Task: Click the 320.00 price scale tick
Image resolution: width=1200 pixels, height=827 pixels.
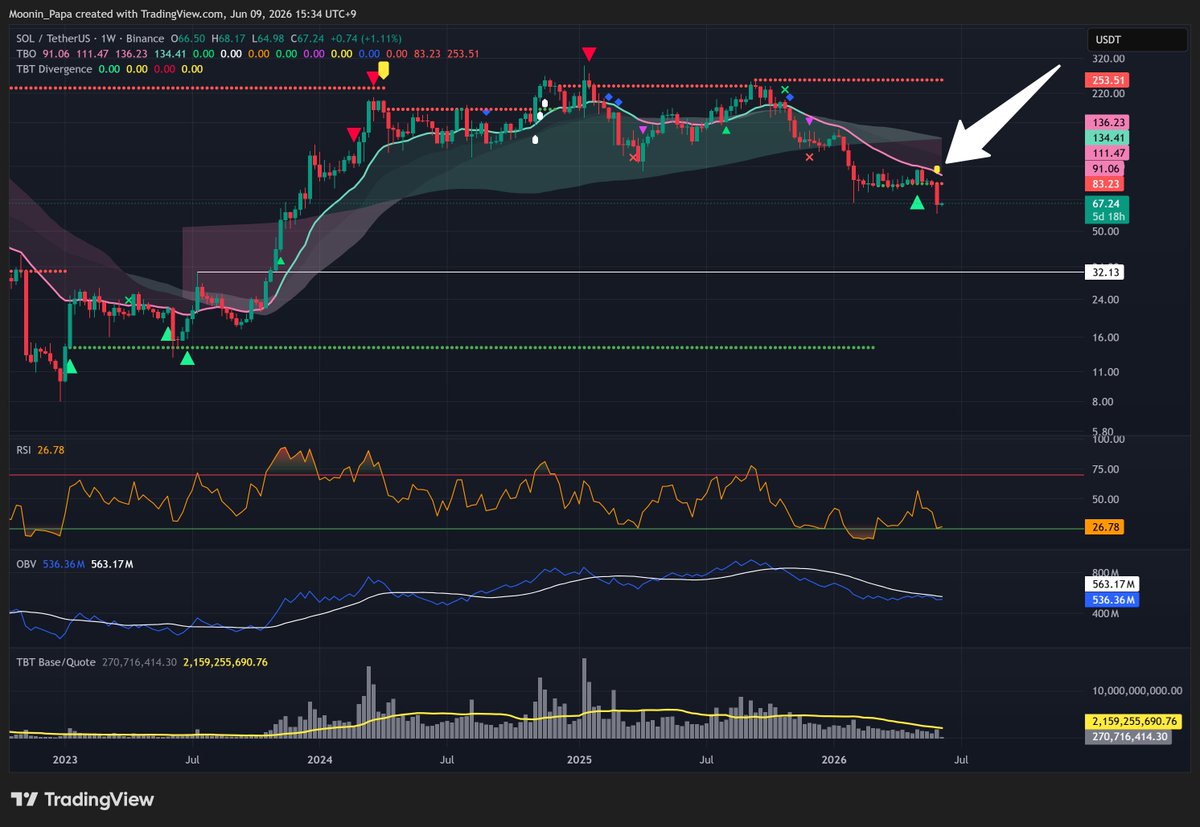Action: tap(1110, 58)
